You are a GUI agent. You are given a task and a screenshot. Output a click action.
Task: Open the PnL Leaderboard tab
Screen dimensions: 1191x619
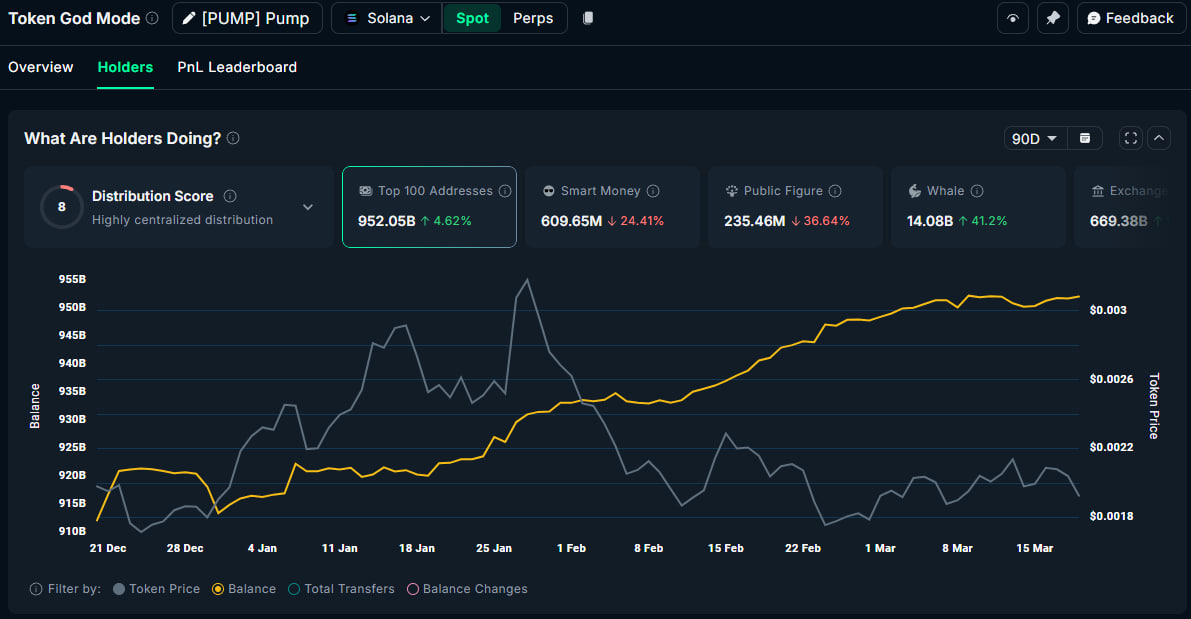pos(237,67)
